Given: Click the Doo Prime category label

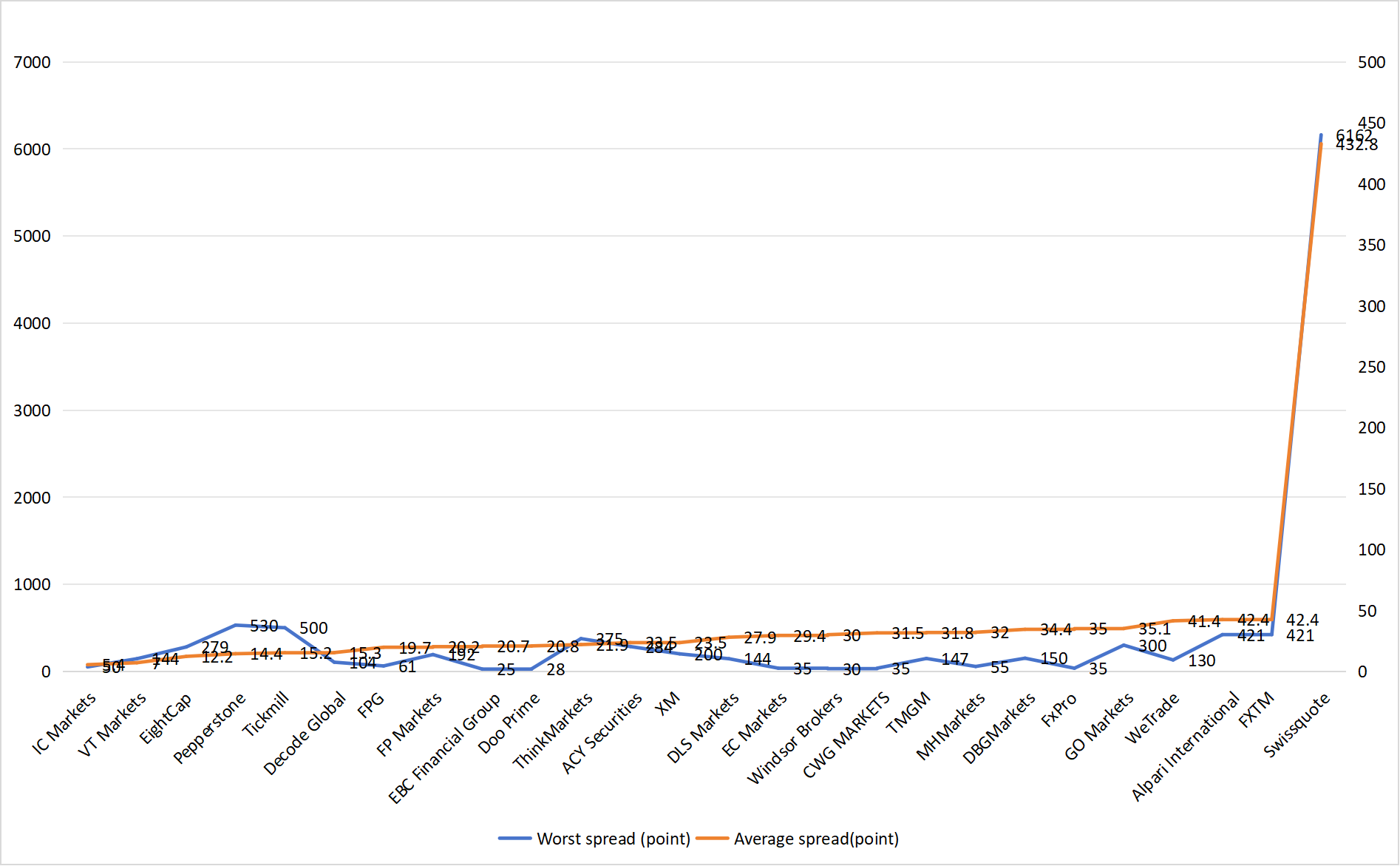Looking at the screenshot, I should click(x=509, y=723).
